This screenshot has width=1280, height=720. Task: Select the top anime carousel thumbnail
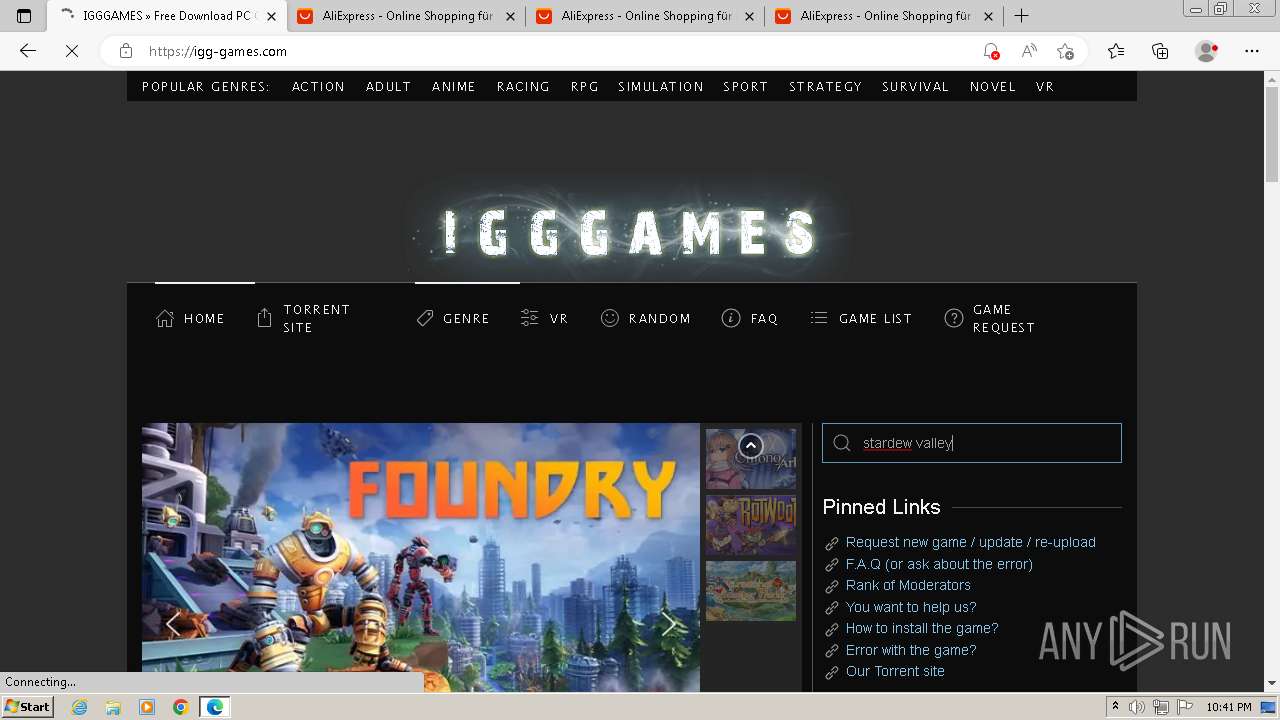tap(751, 458)
